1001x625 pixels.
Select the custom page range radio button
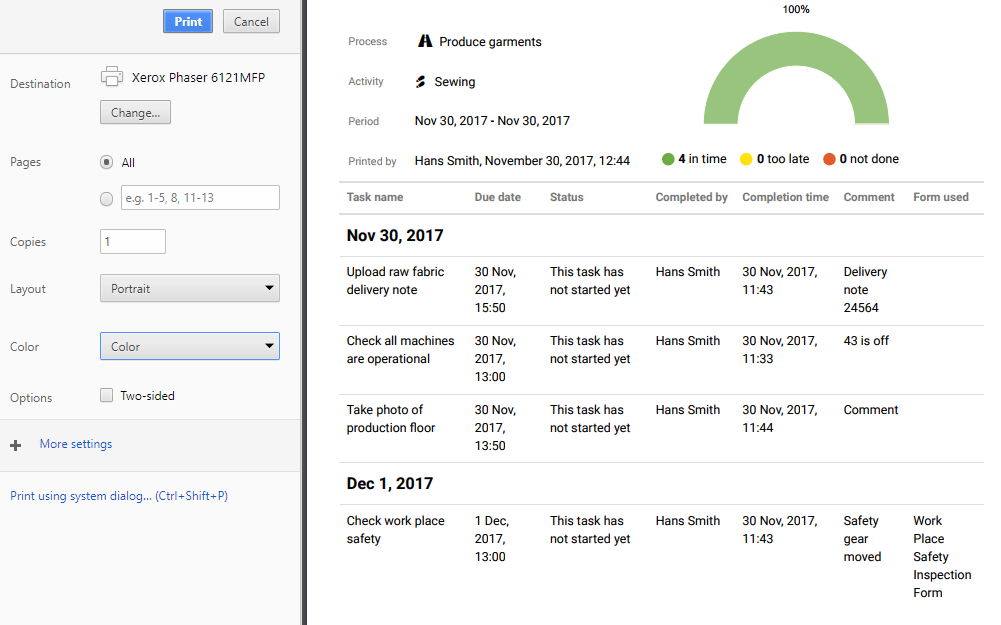point(107,199)
